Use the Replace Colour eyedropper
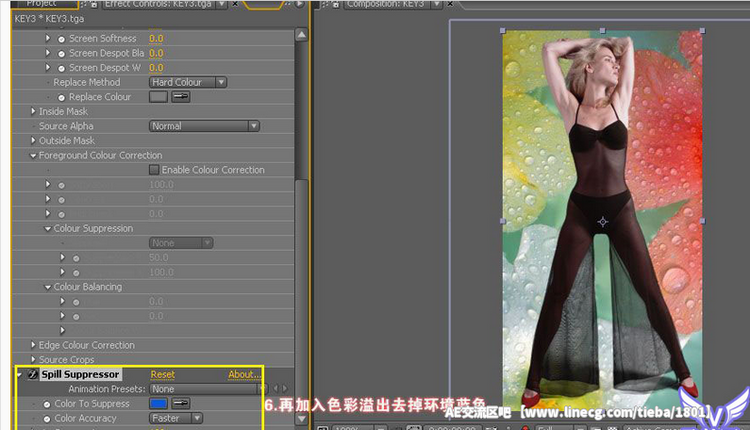This screenshot has height=430, width=750. pyautogui.click(x=181, y=97)
